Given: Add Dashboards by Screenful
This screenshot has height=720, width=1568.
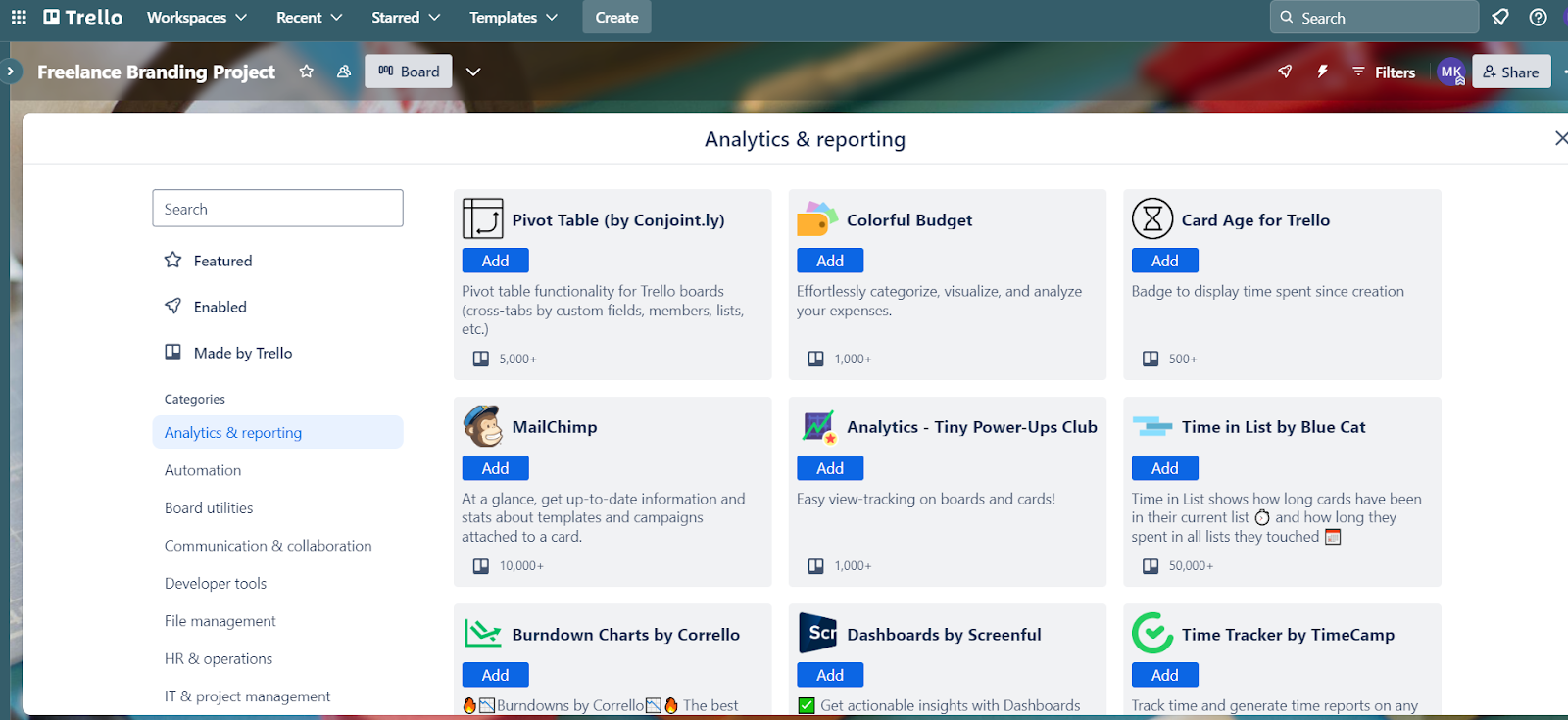Looking at the screenshot, I should (x=830, y=675).
